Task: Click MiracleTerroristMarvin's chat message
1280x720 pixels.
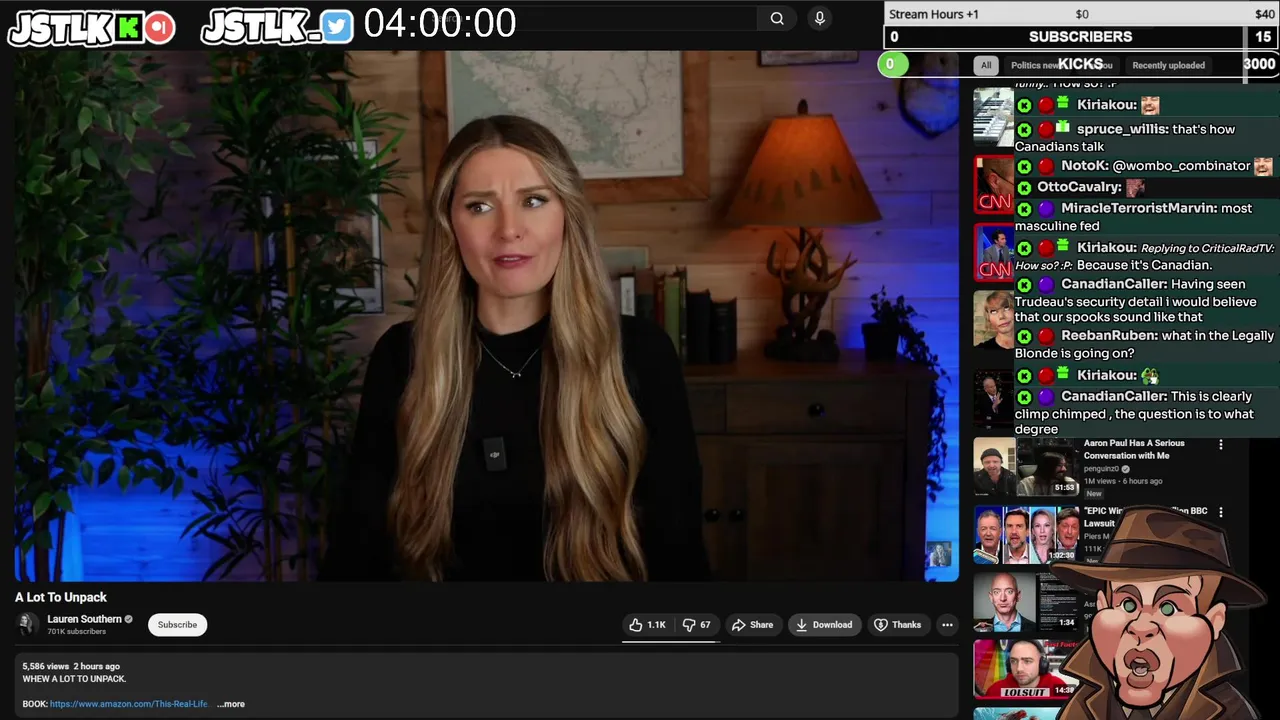Action: [x=1145, y=217]
